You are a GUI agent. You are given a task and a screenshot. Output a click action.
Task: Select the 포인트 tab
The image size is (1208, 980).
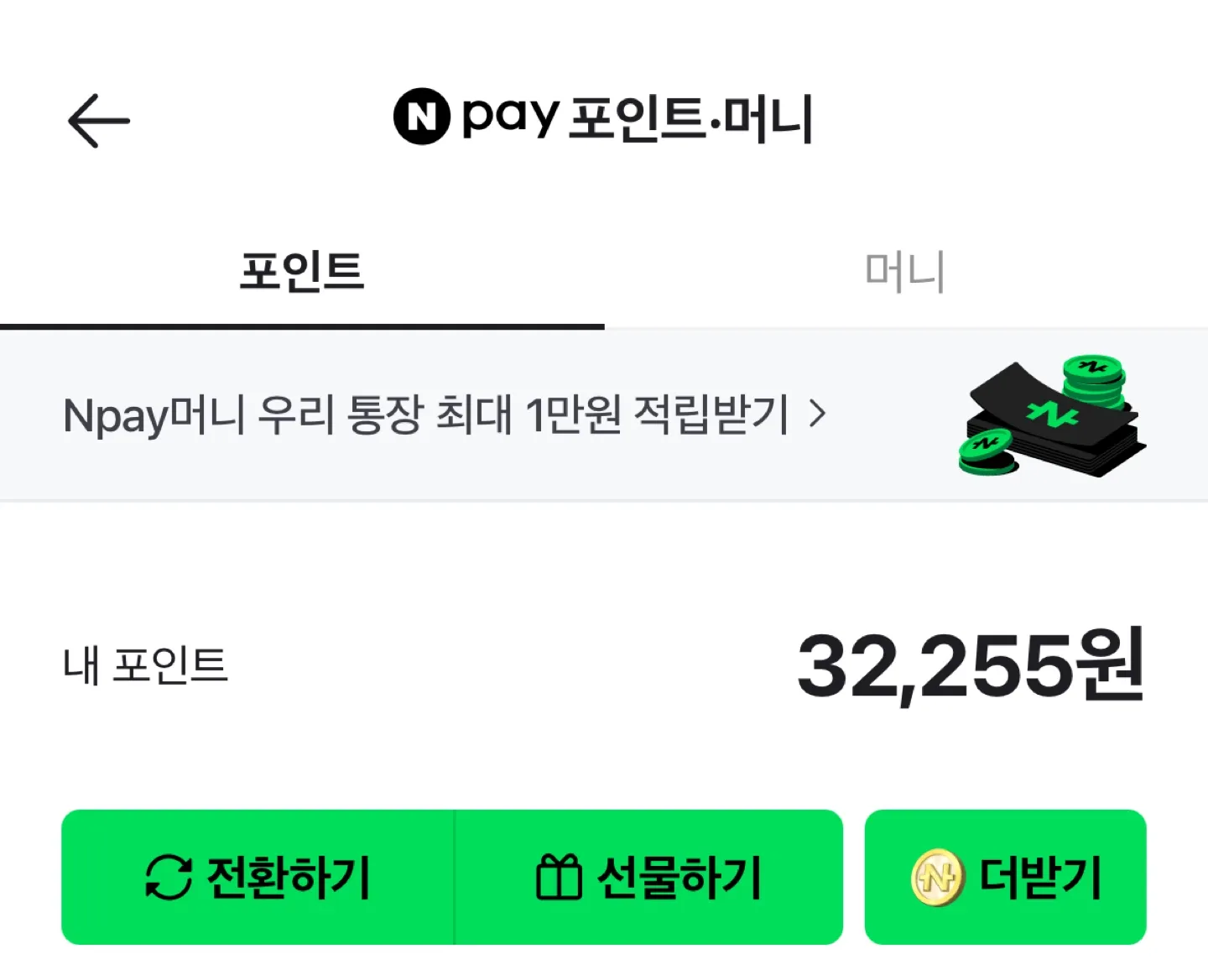302,272
